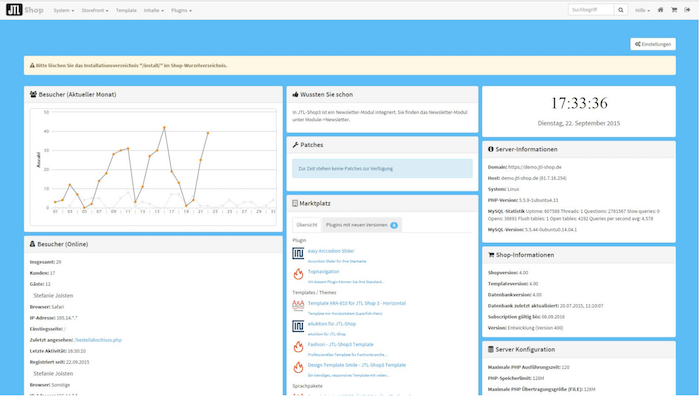Click the Accordion Slider für Ihre Startseite description

click(337, 261)
